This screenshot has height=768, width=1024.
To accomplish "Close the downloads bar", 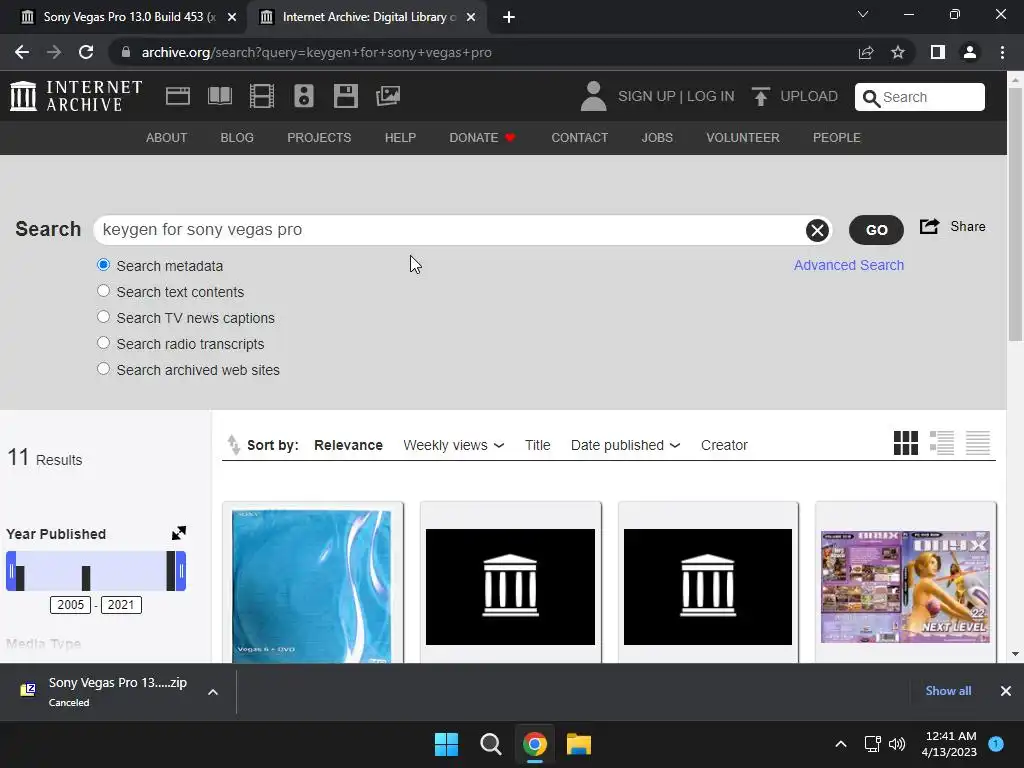I will pos(1006,691).
